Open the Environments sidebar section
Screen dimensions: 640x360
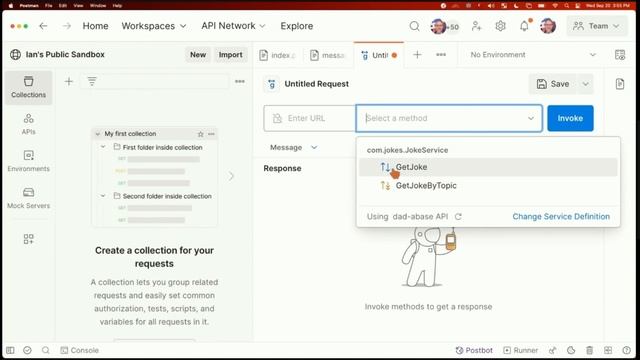(28, 161)
